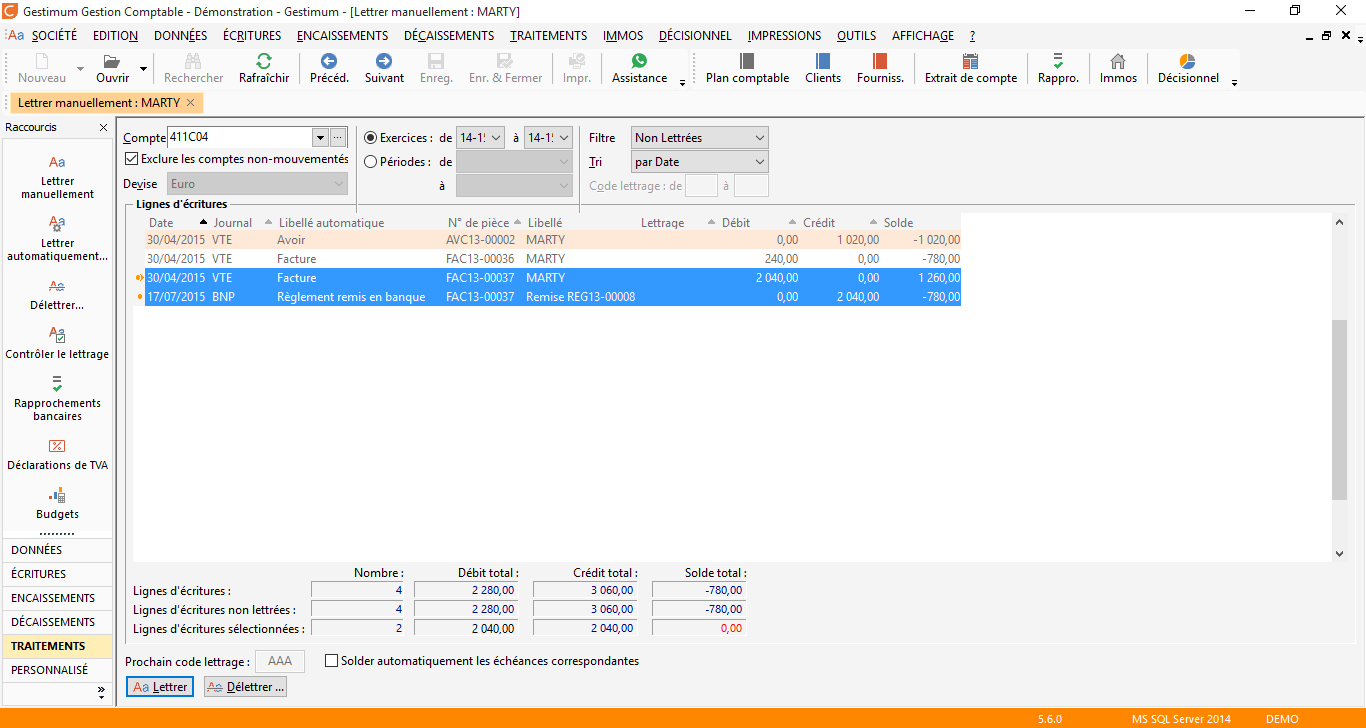Go to next record with Suivant

[x=384, y=62]
